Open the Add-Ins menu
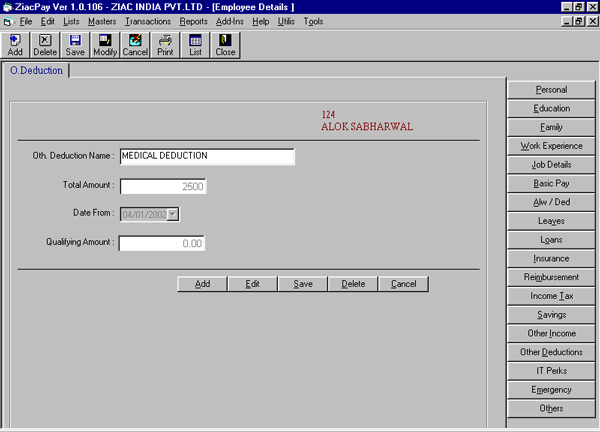The width and height of the screenshot is (600, 432). point(230,21)
